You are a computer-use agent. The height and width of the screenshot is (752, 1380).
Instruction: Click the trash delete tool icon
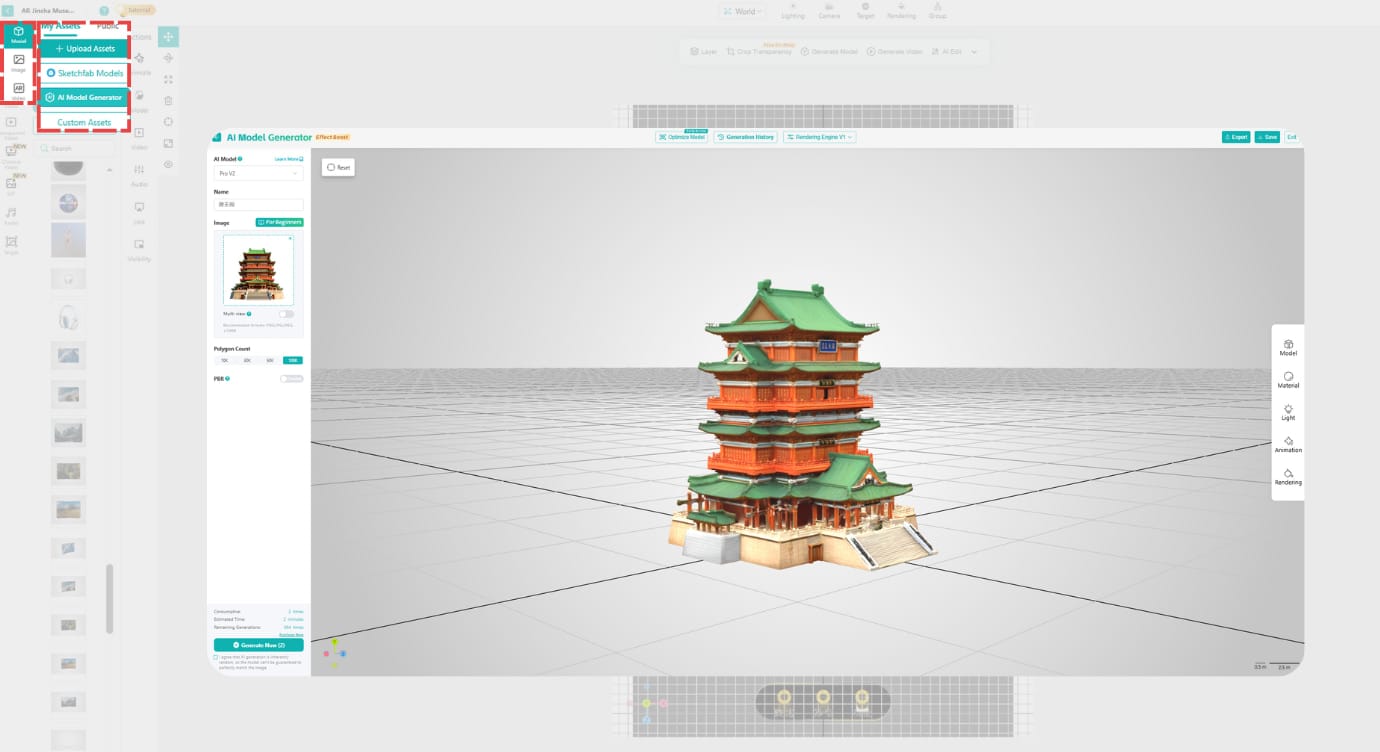(168, 100)
